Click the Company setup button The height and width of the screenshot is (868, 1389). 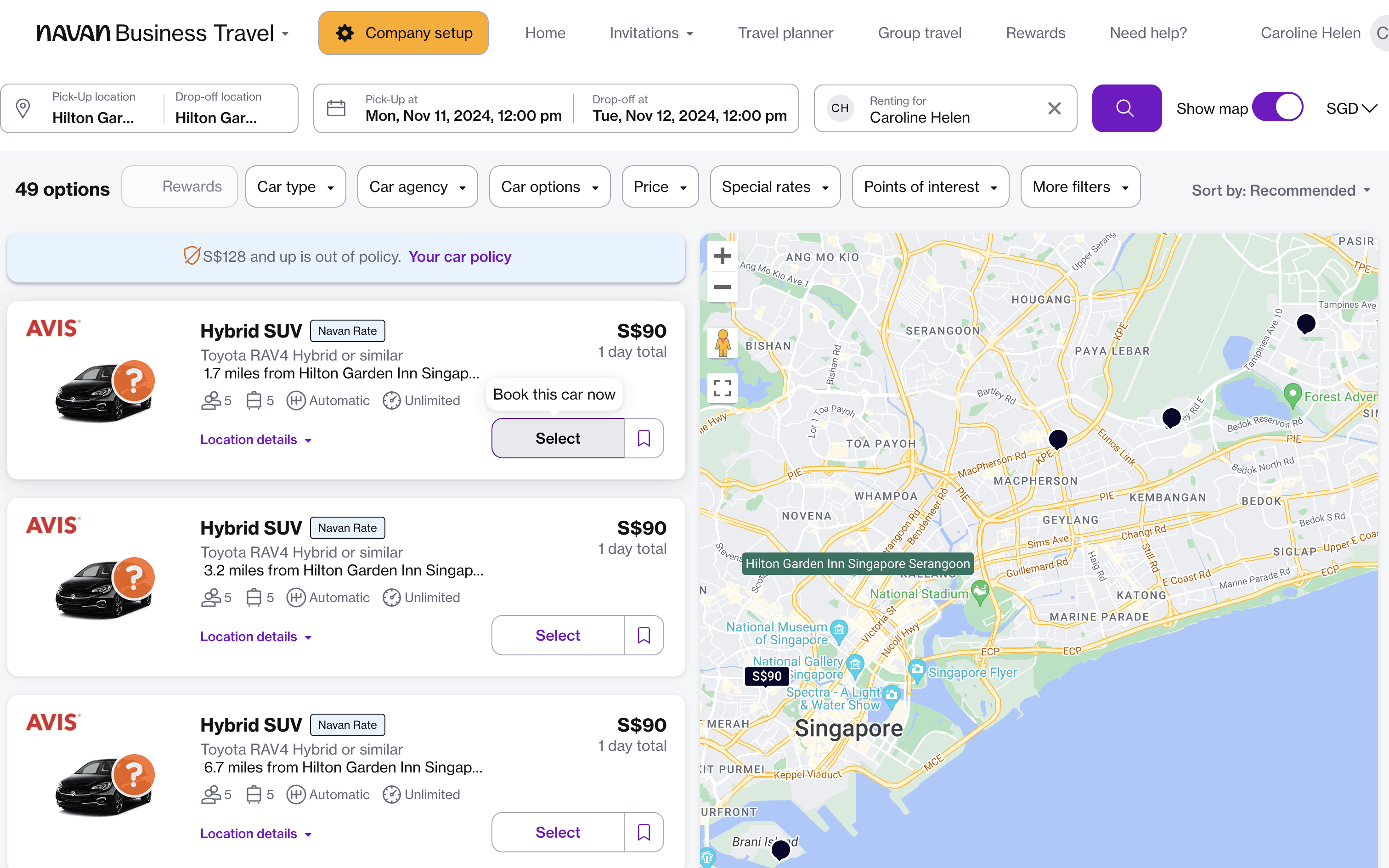coord(403,33)
